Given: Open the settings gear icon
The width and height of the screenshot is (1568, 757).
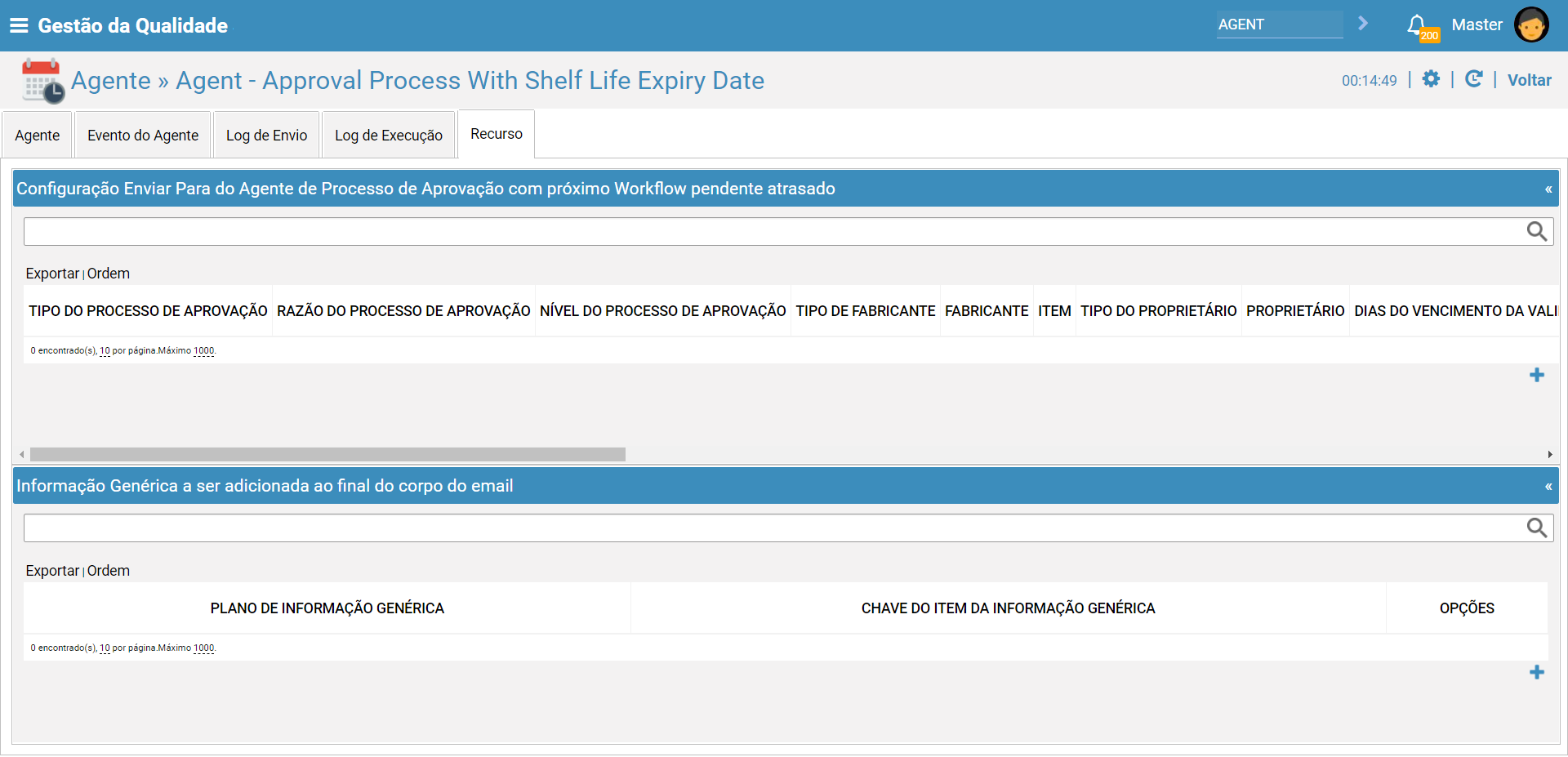Looking at the screenshot, I should [x=1431, y=79].
